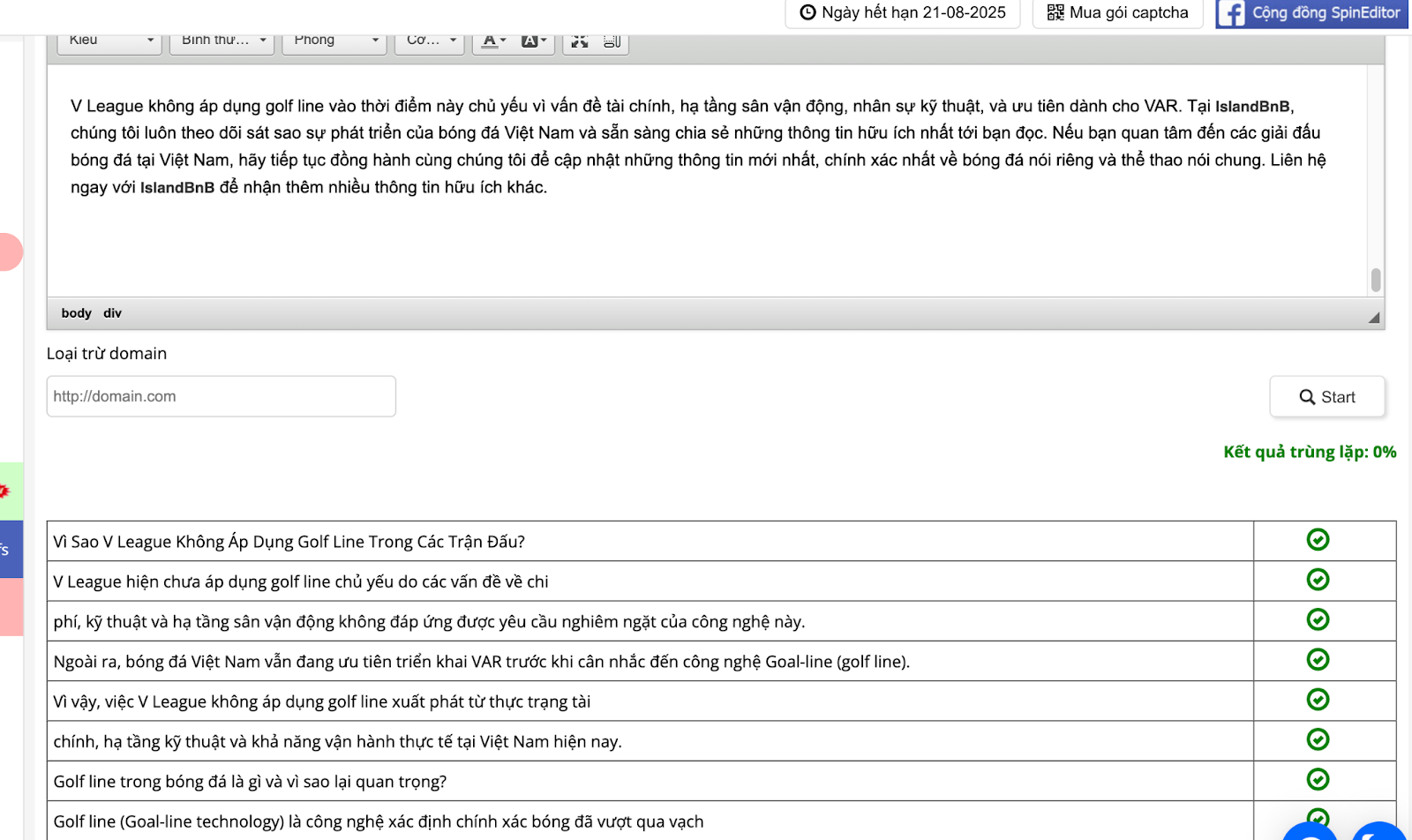Click check icon for 'Golf line trong bóng đá' row
This screenshot has height=840, width=1412.
tap(1318, 779)
